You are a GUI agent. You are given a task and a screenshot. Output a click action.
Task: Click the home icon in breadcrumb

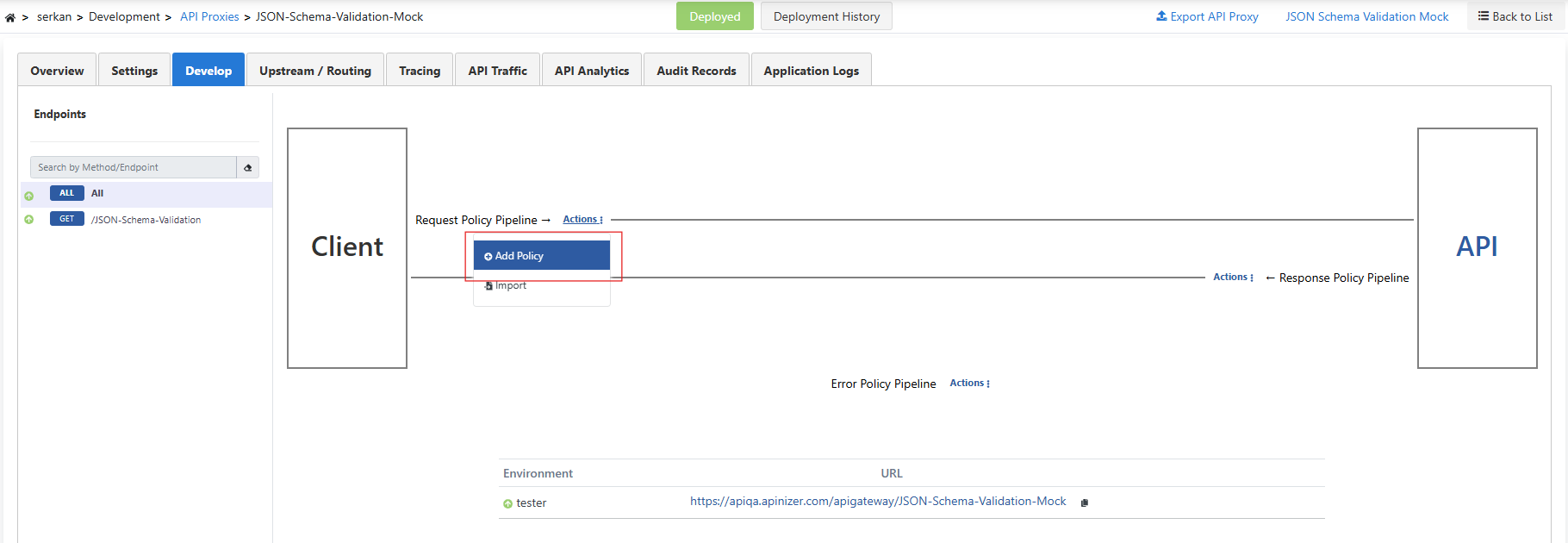click(x=10, y=17)
